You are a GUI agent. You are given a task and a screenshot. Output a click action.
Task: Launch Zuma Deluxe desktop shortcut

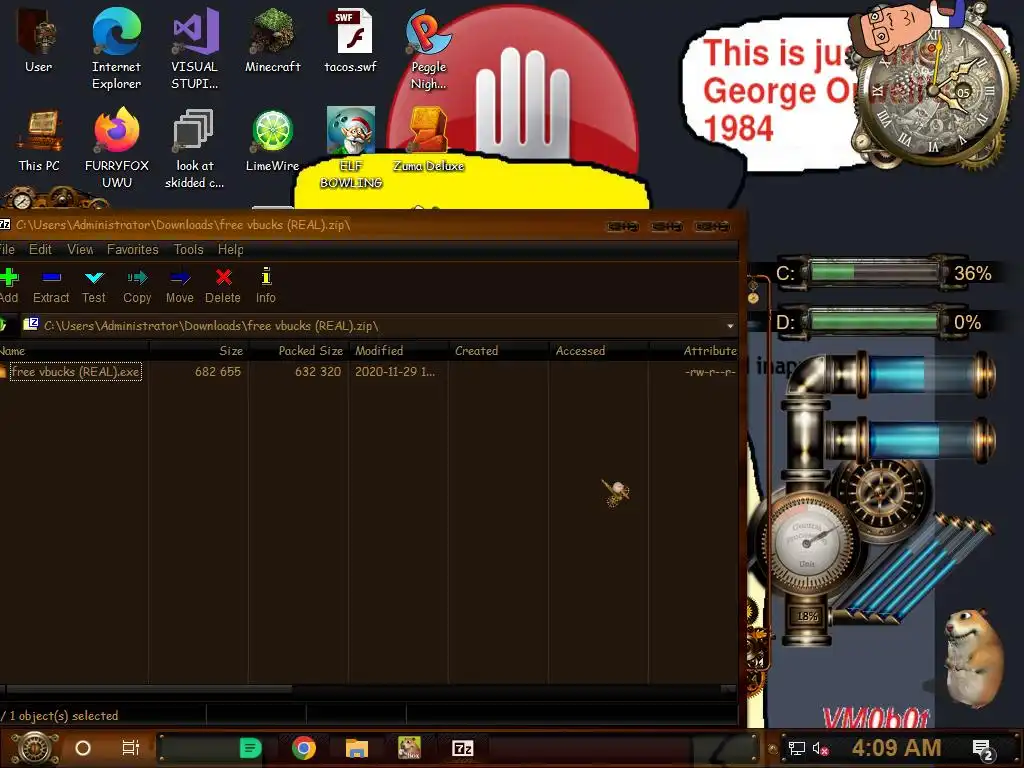(428, 140)
